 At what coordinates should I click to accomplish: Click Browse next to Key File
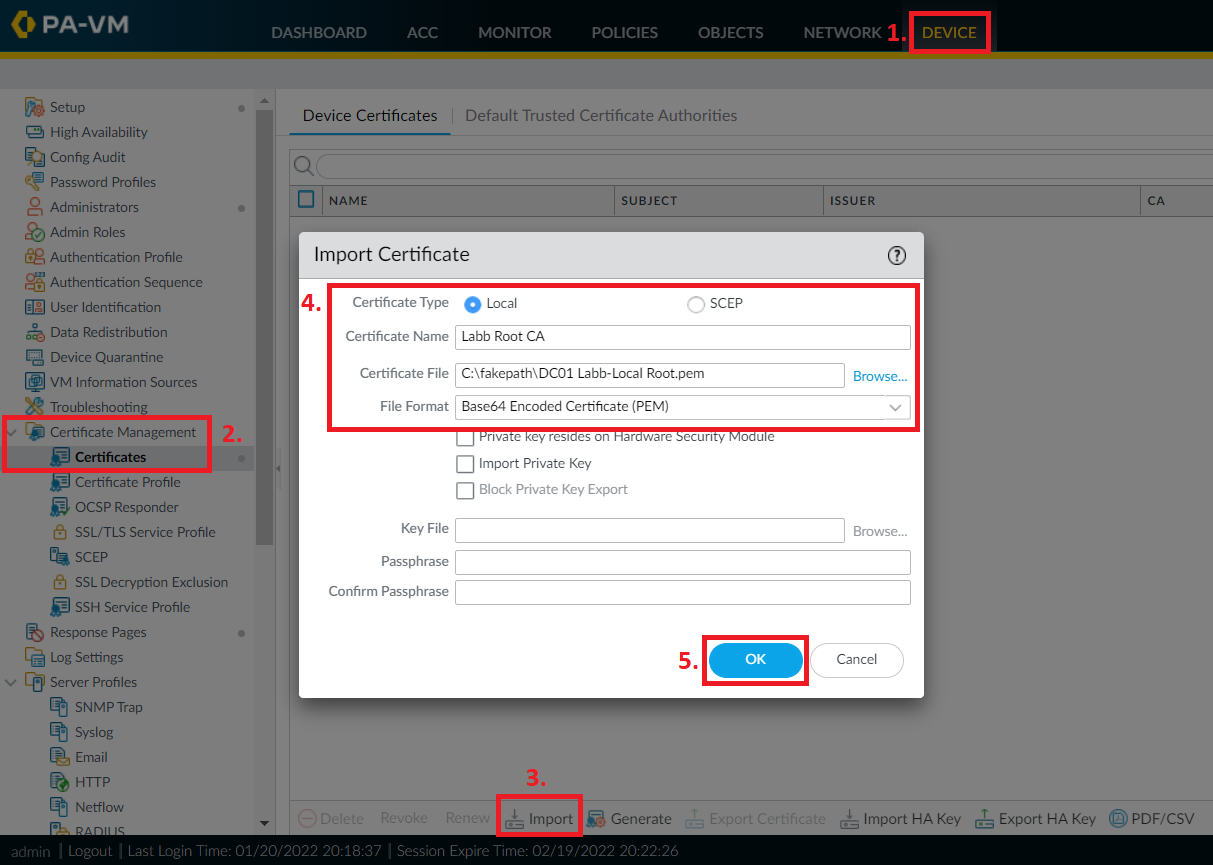878,528
